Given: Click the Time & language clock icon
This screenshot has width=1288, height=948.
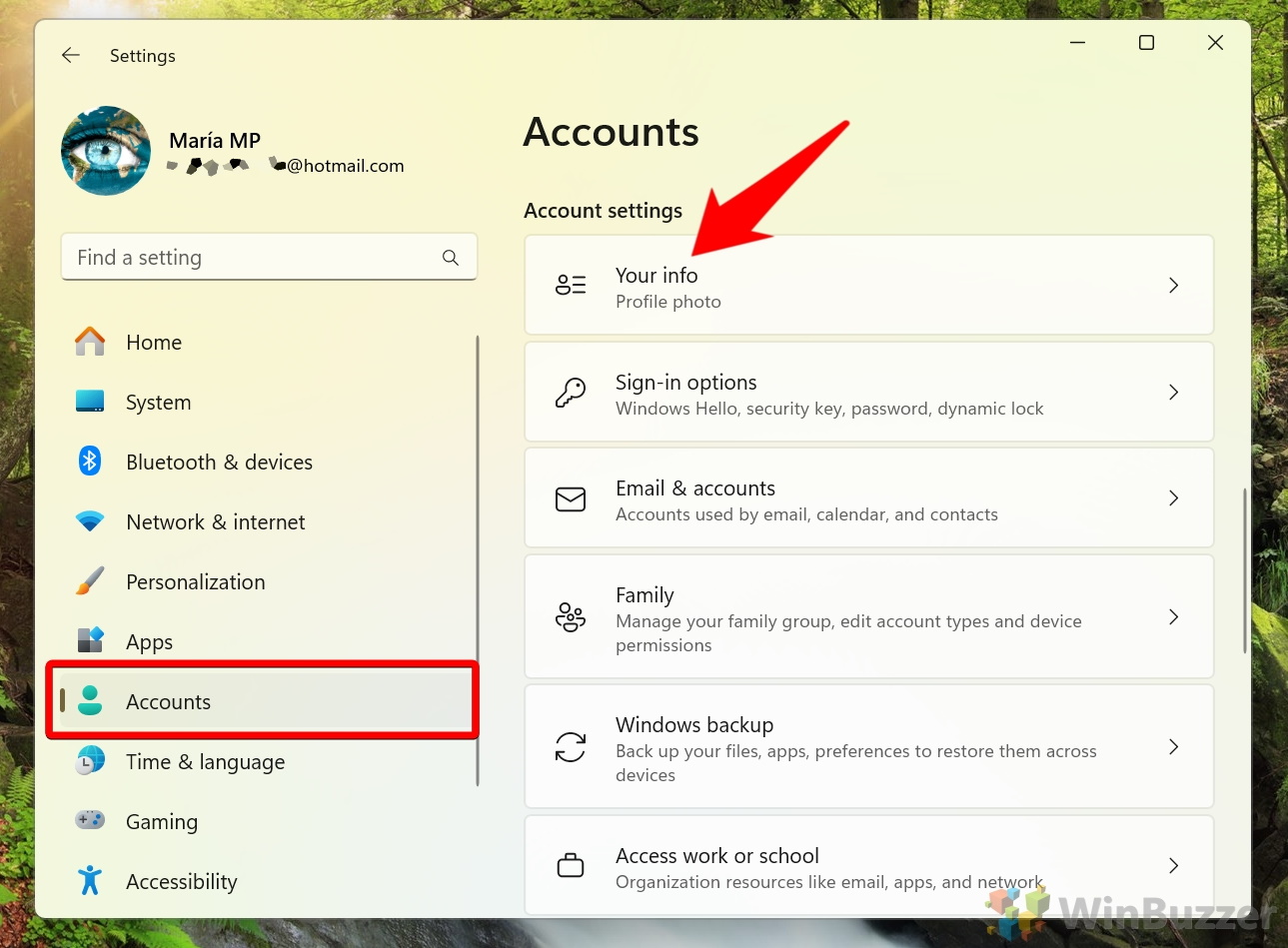Looking at the screenshot, I should pos(90,760).
